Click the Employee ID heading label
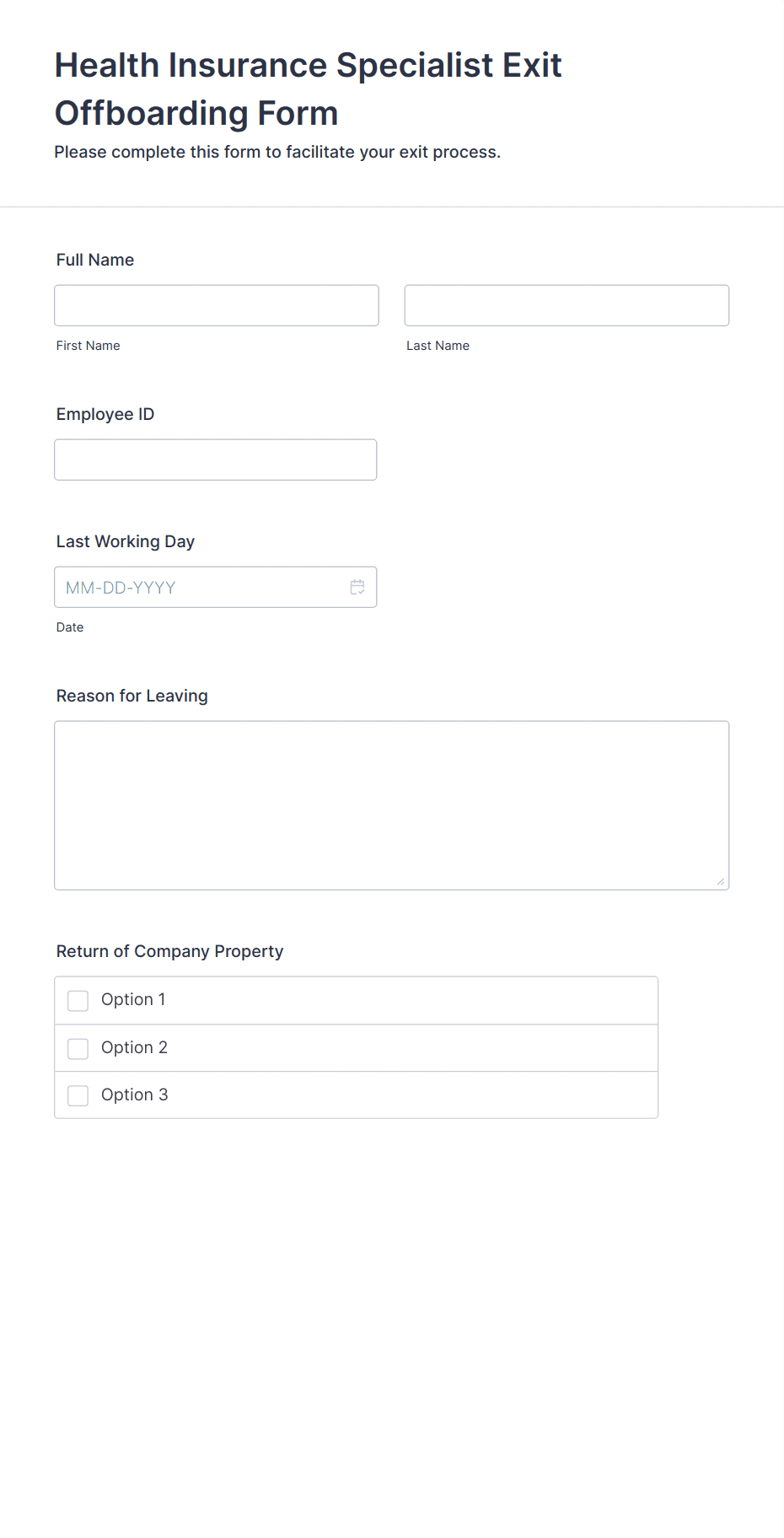The image size is (784, 1538). 105,414
